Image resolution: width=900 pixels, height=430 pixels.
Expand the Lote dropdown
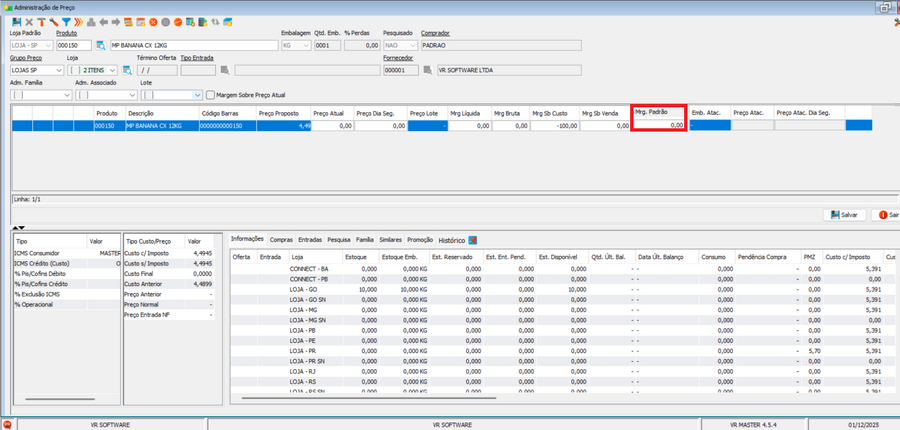[196, 95]
